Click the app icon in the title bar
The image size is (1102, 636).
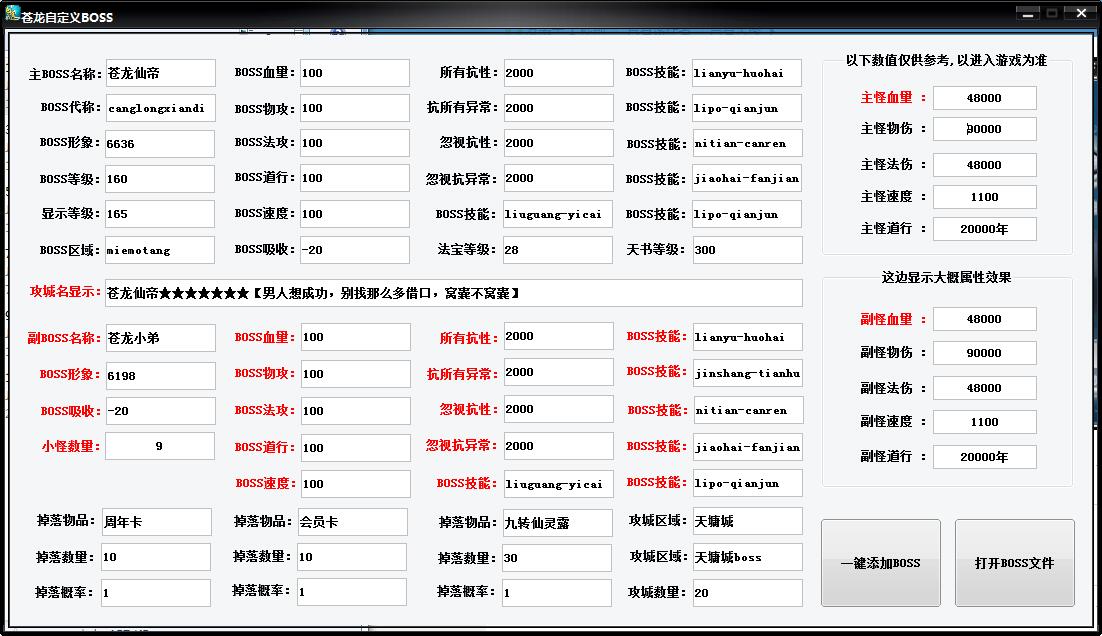(13, 14)
